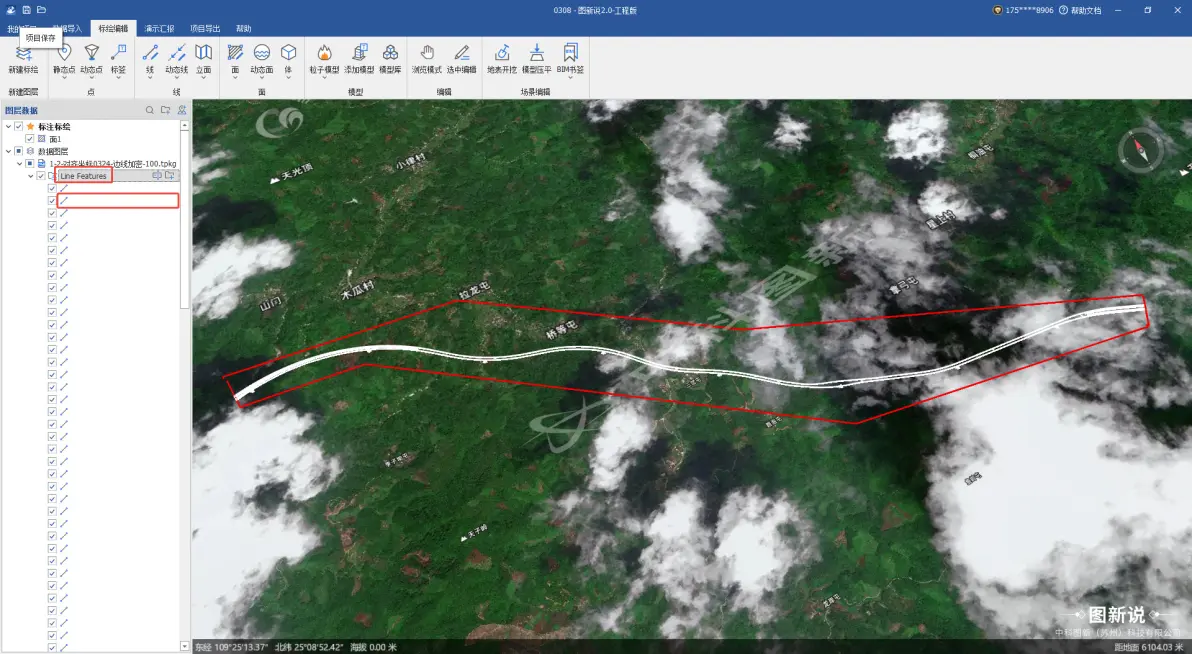1192x654 pixels.
Task: Switch to the 标绘编辑 tab
Action: [113, 29]
